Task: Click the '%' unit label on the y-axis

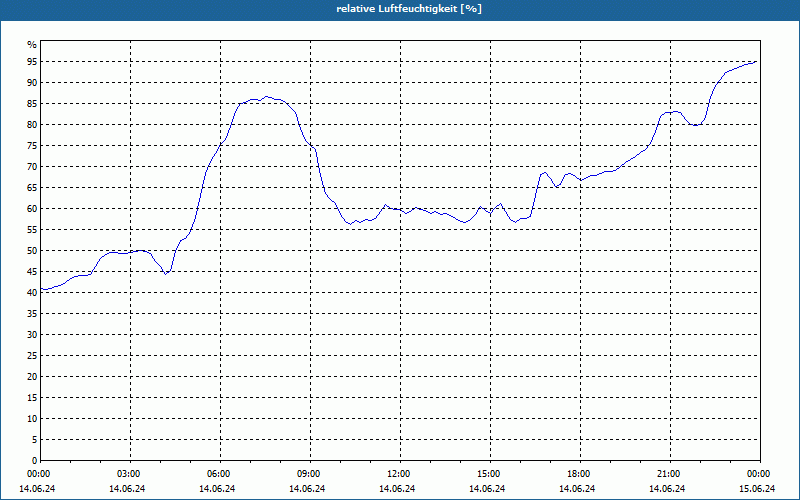Action: (32, 45)
